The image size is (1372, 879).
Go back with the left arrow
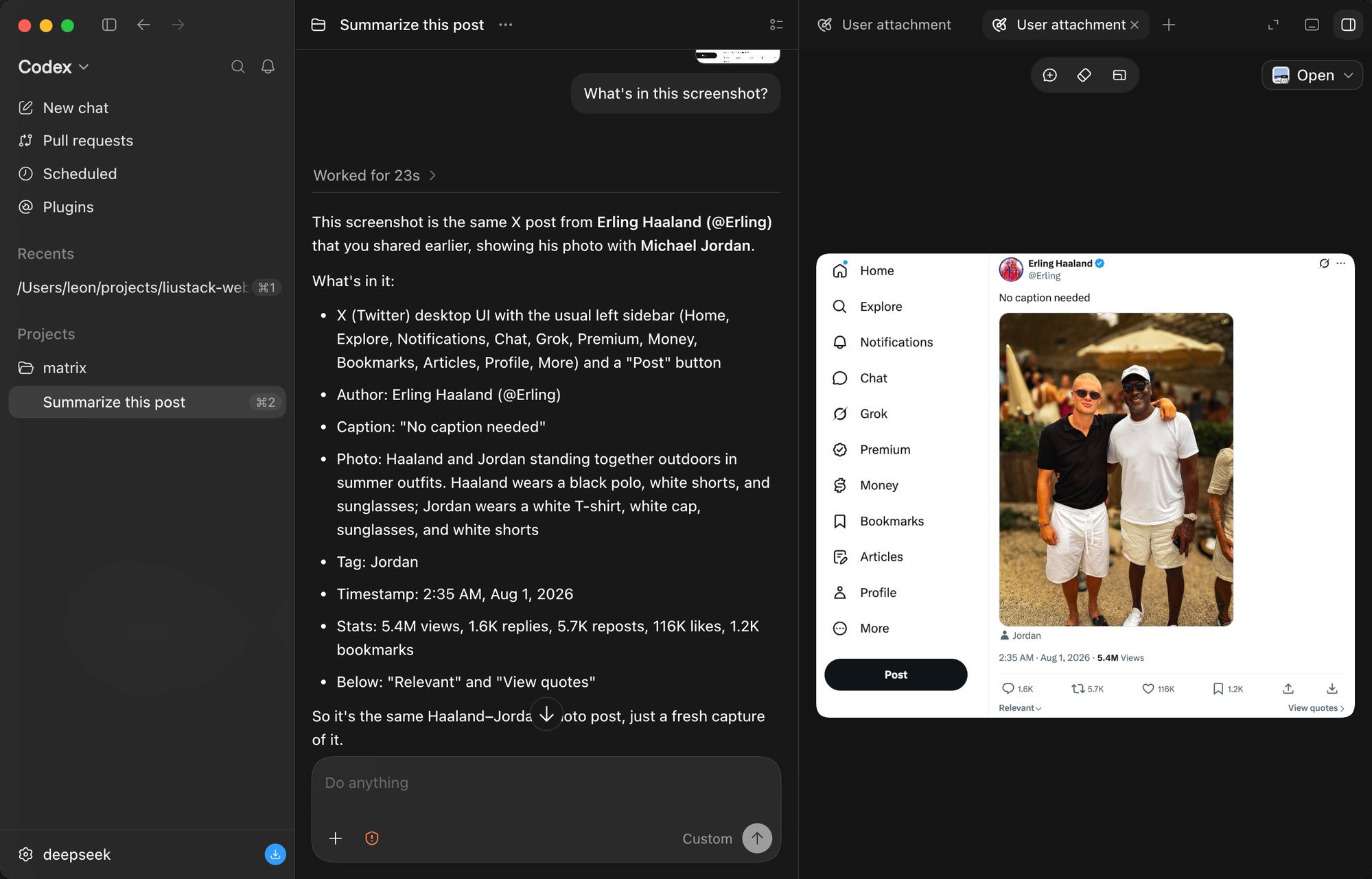click(143, 25)
